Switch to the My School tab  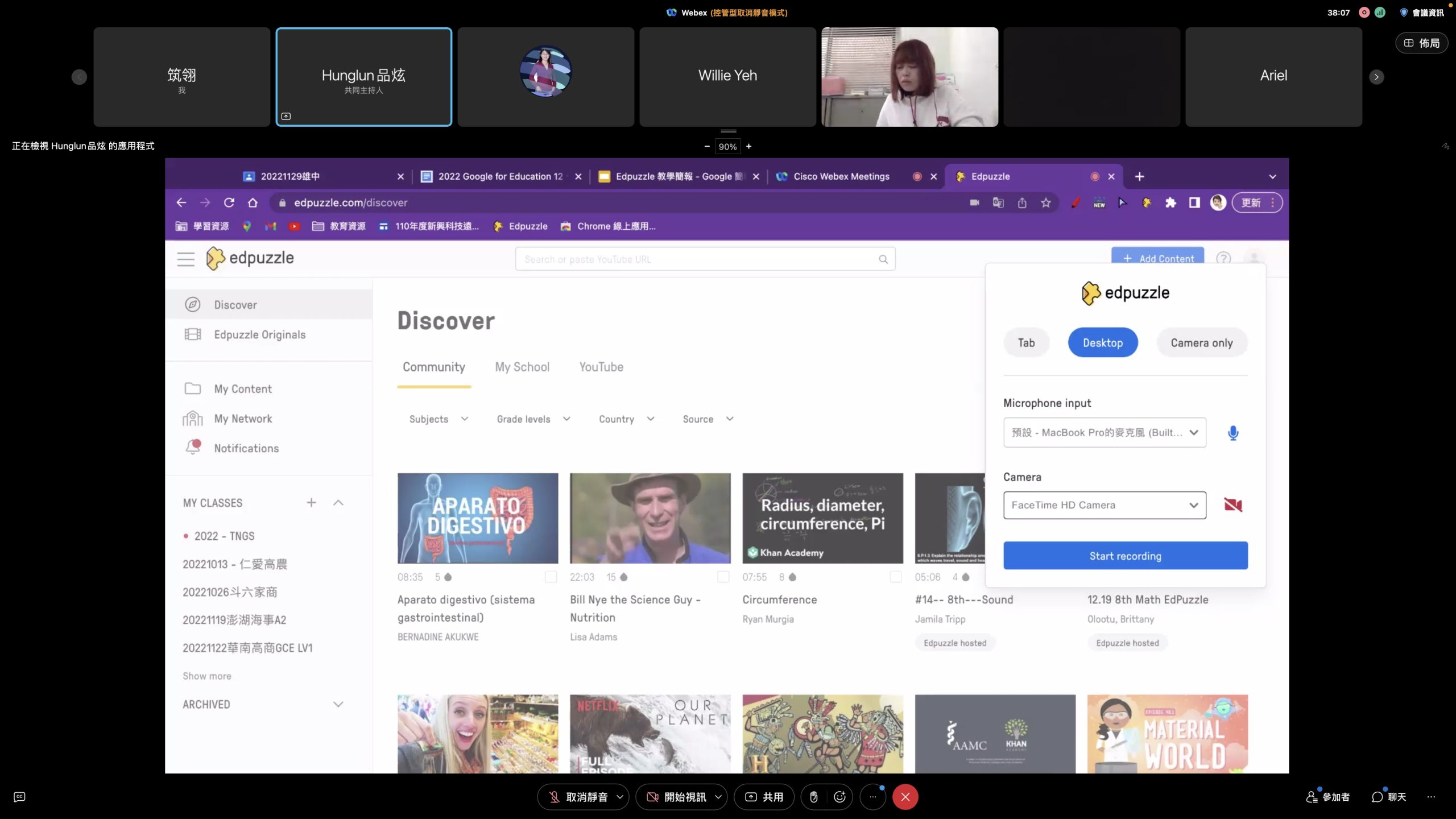click(x=522, y=367)
